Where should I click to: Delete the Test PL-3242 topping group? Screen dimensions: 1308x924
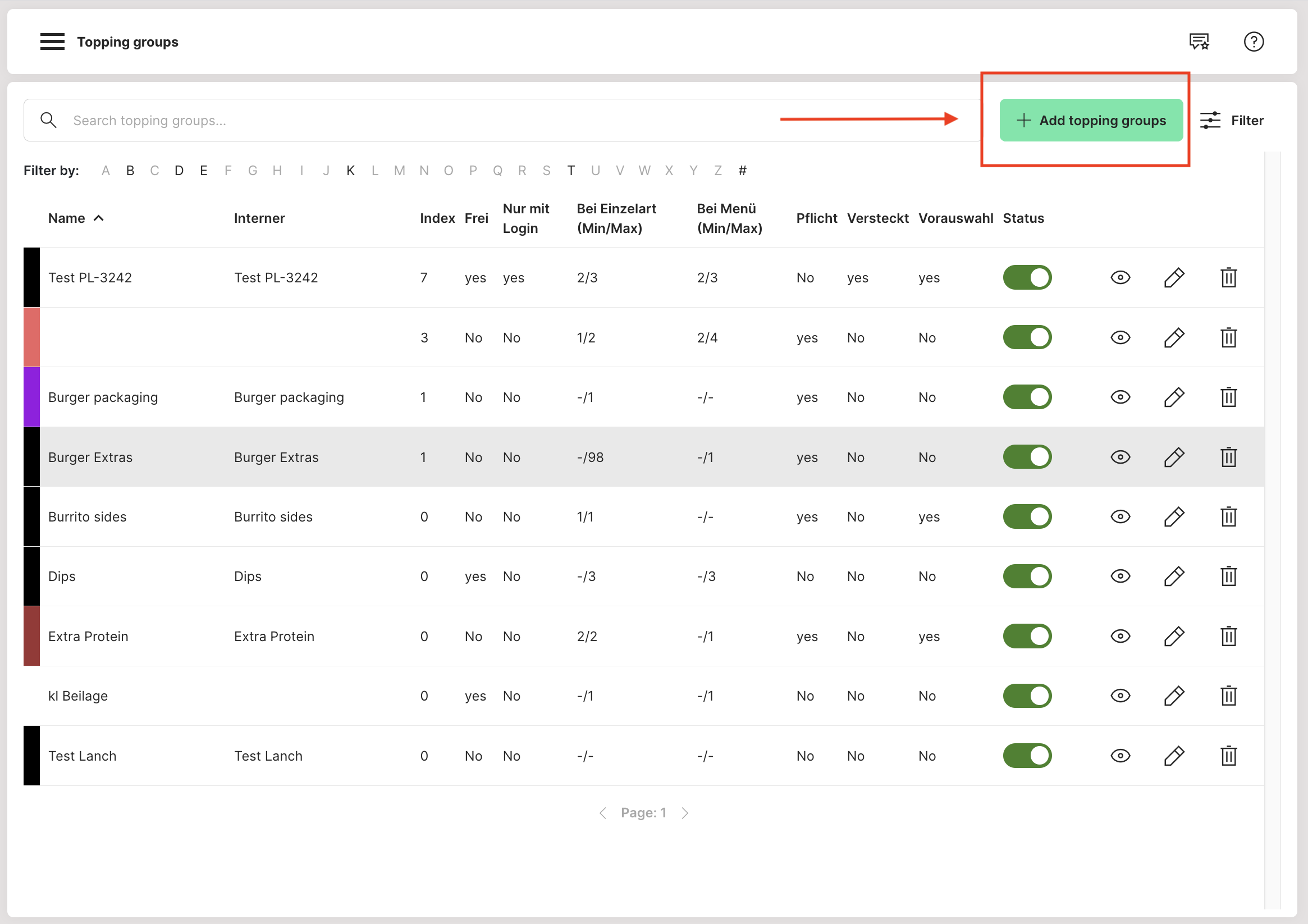[1228, 277]
